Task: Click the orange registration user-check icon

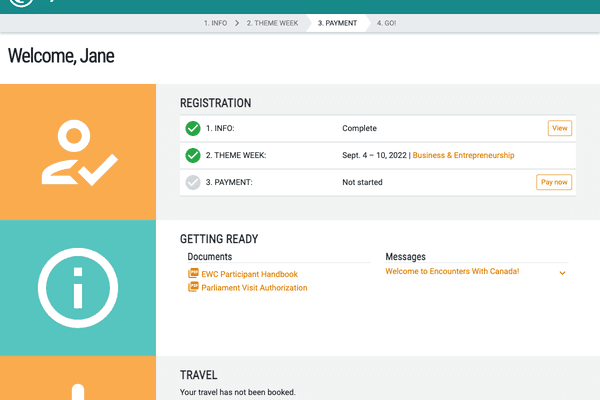Action: (x=78, y=152)
